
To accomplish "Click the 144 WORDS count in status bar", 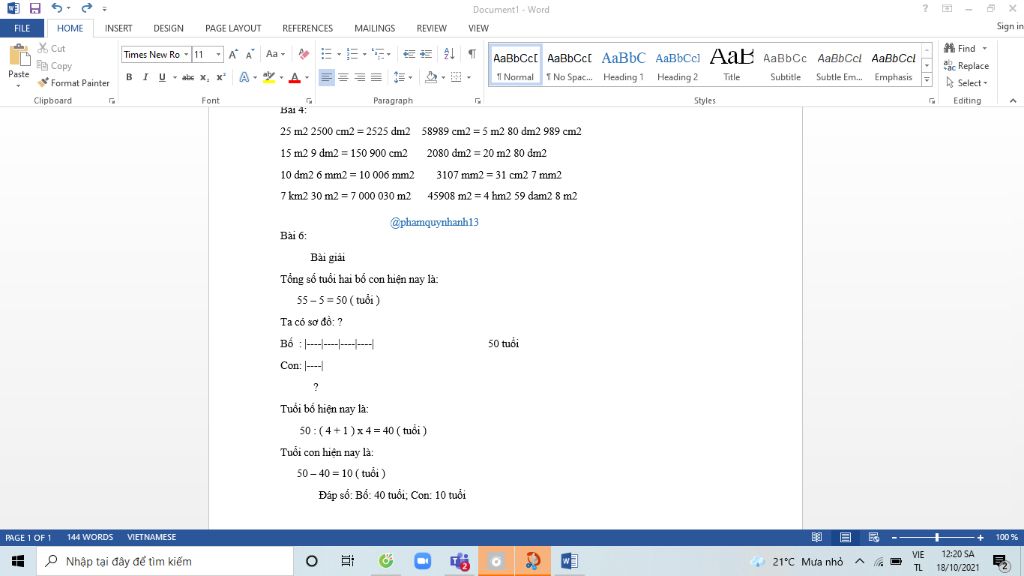I will (x=89, y=537).
